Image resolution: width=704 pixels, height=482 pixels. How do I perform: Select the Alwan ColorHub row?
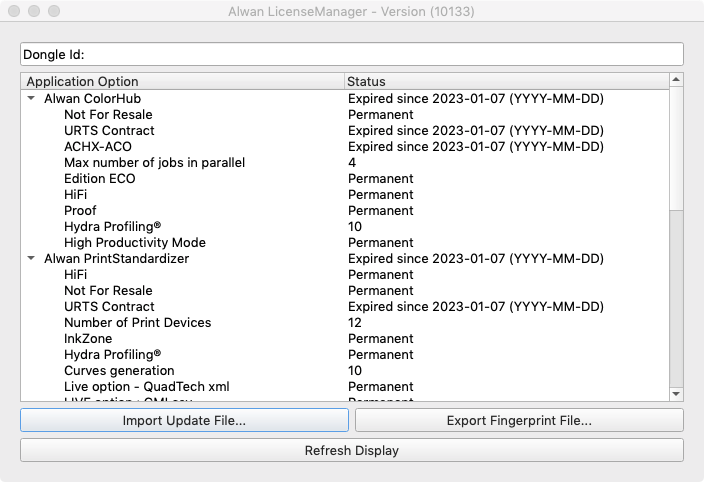[x=345, y=98]
